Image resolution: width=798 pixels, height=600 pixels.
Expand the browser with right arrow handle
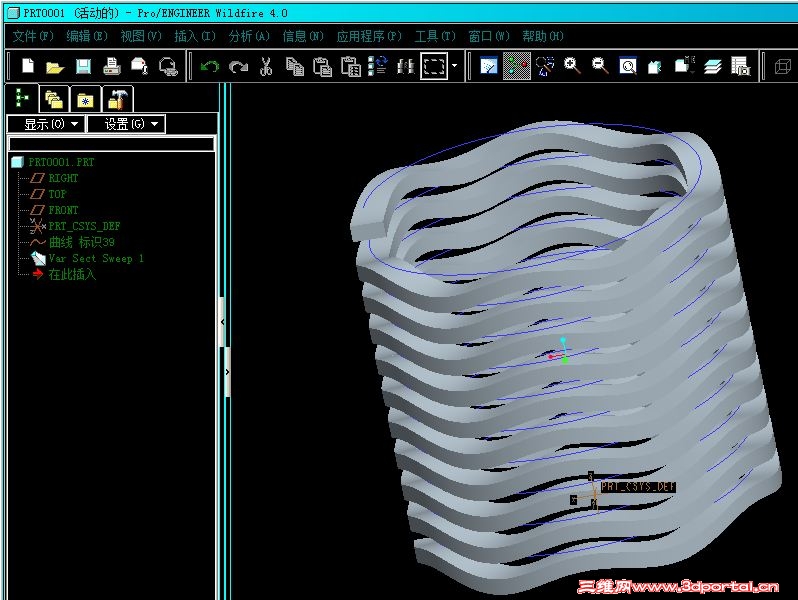[227, 372]
